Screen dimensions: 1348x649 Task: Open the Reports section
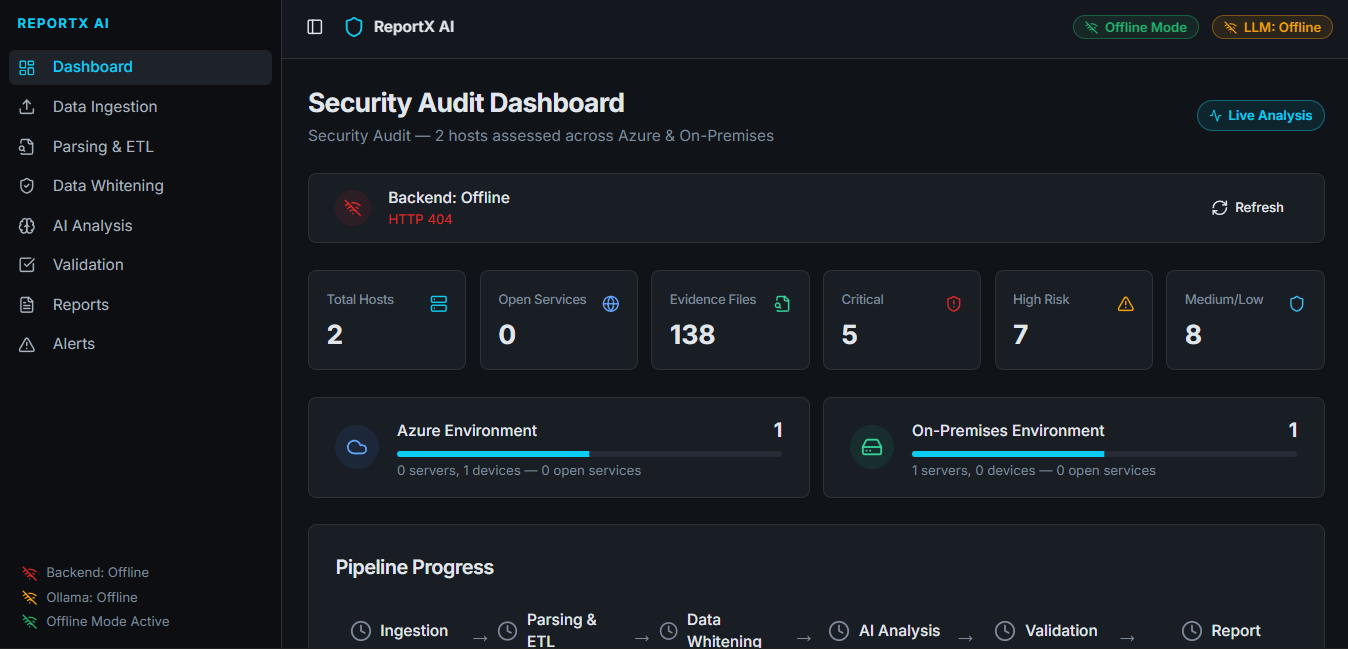point(140,305)
